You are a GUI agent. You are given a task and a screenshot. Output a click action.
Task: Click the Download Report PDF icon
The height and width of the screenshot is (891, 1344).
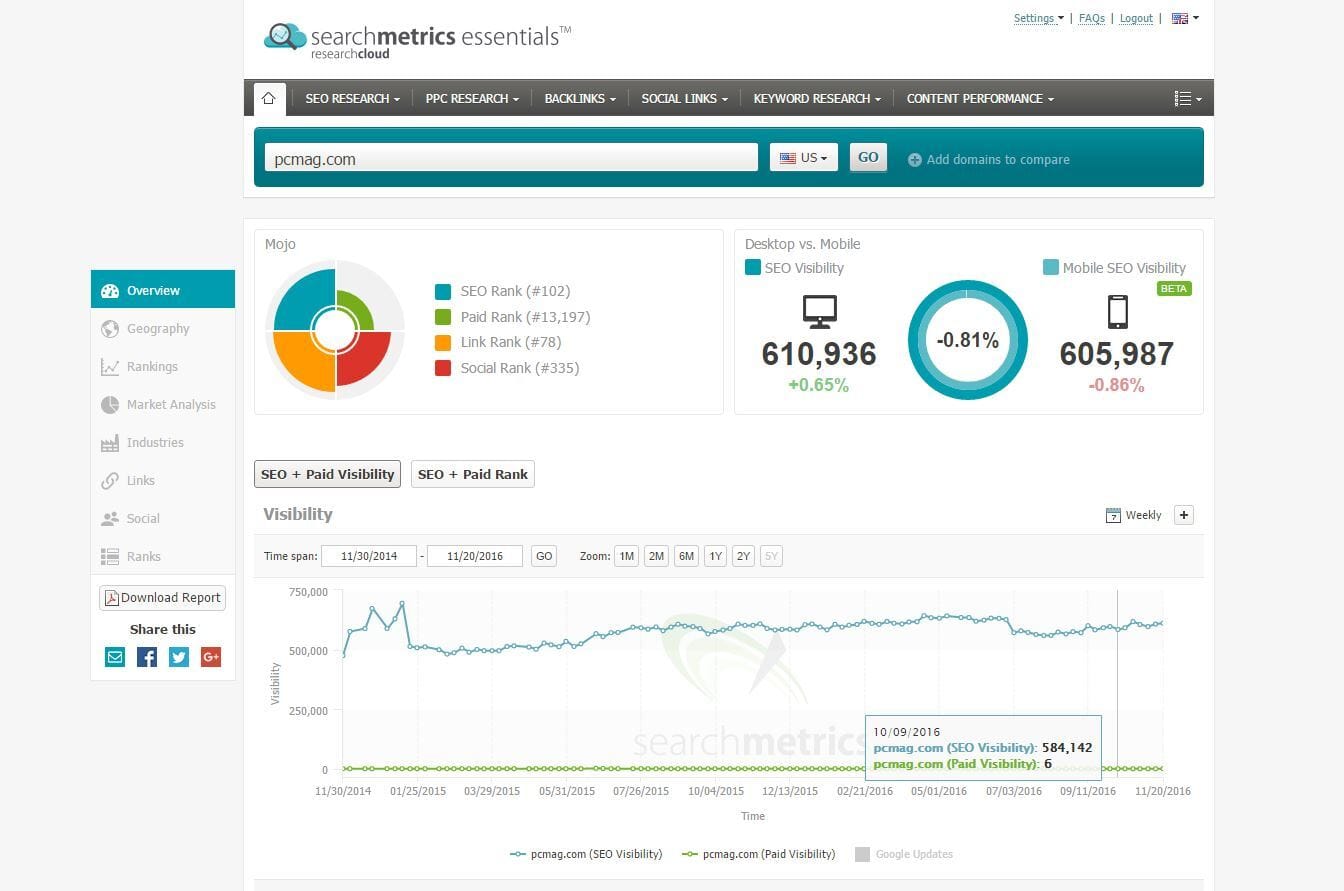pos(113,597)
